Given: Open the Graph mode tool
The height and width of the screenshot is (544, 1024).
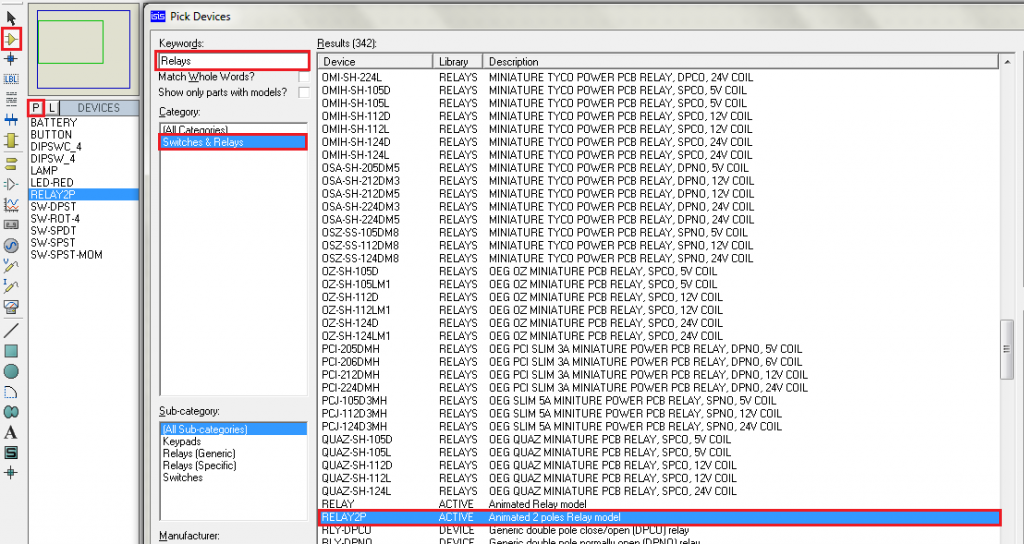Looking at the screenshot, I should click(11, 204).
